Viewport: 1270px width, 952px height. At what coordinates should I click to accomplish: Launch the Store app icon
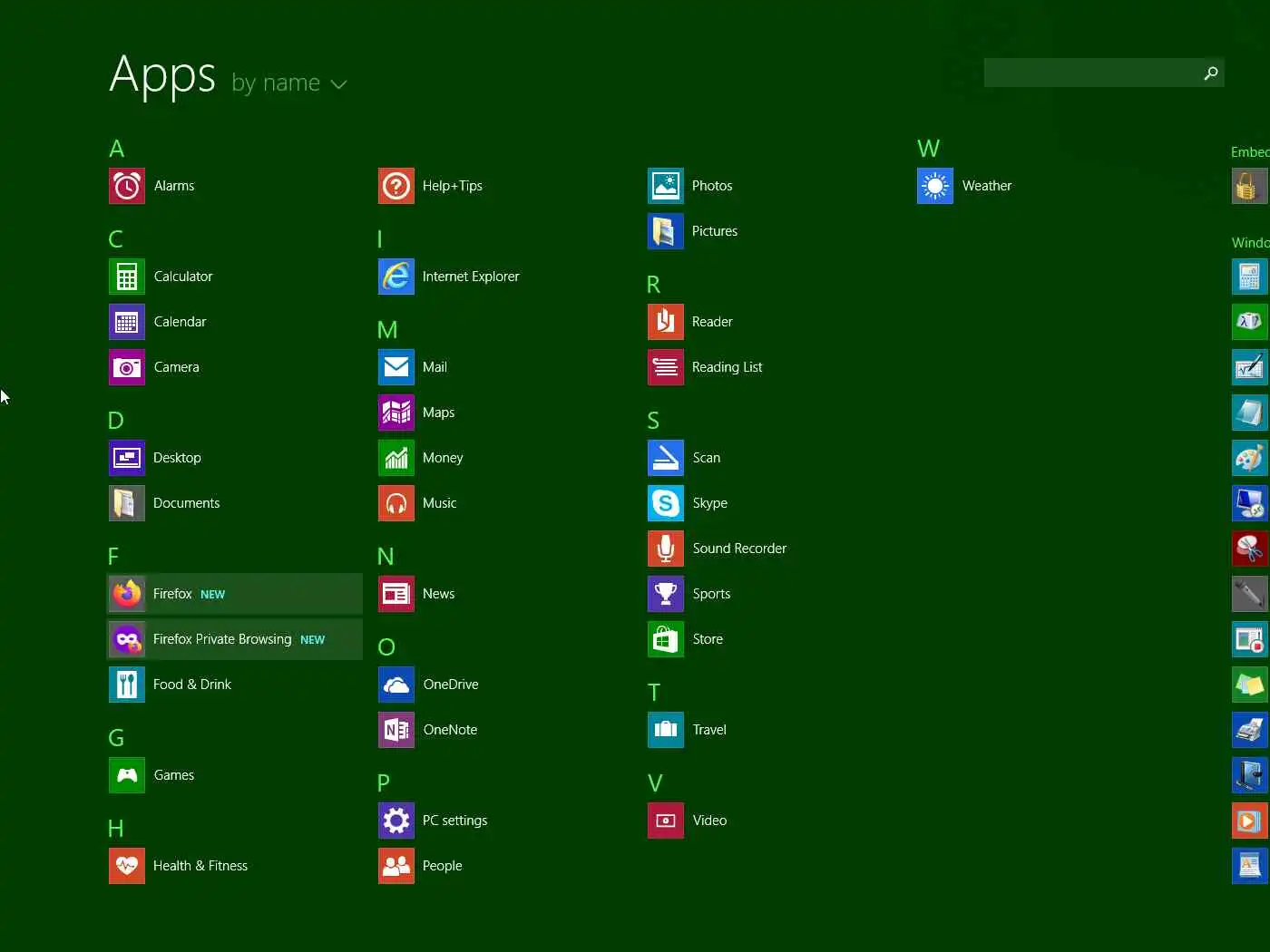666,639
